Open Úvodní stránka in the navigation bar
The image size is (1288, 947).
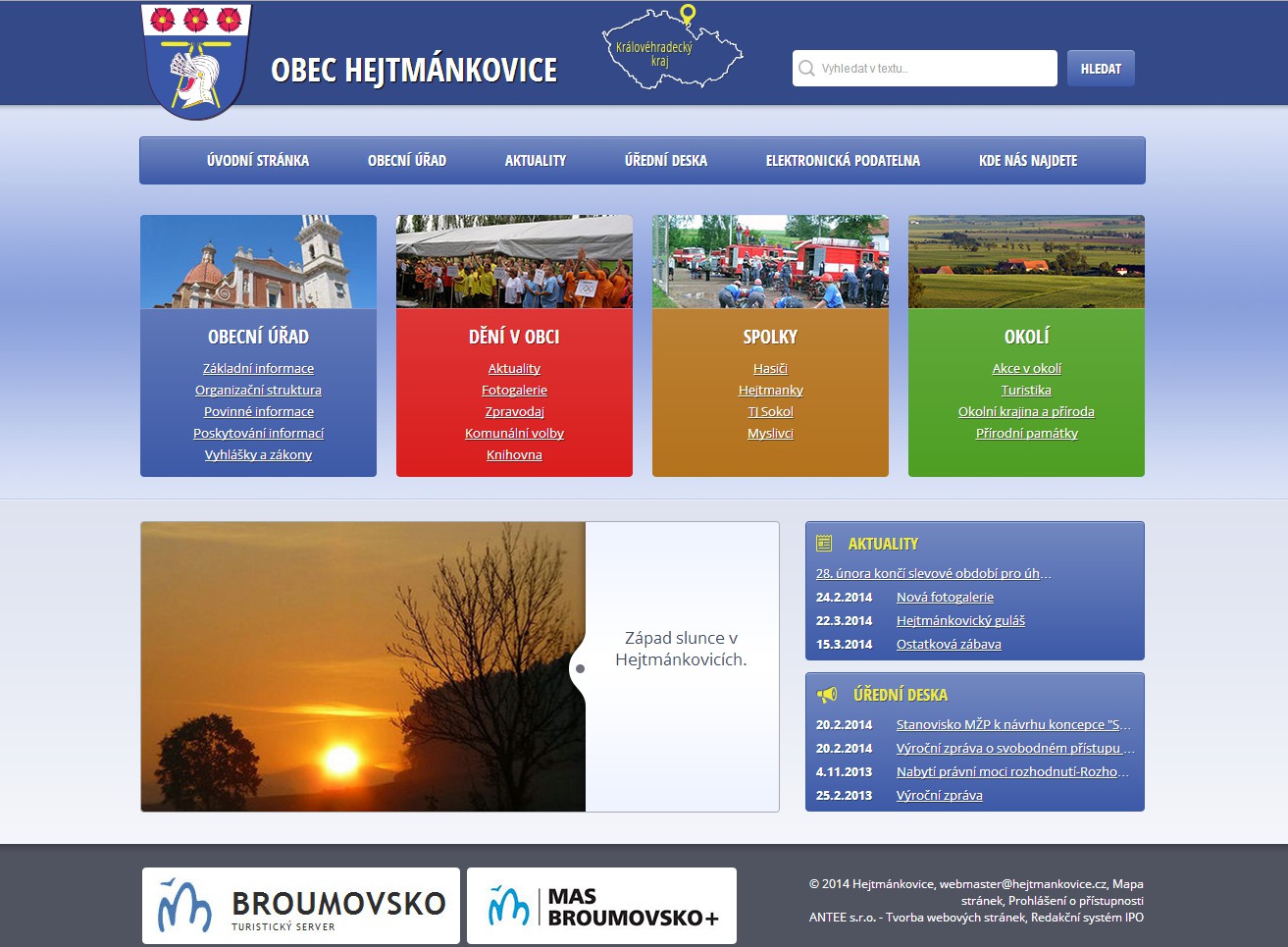pyautogui.click(x=258, y=161)
